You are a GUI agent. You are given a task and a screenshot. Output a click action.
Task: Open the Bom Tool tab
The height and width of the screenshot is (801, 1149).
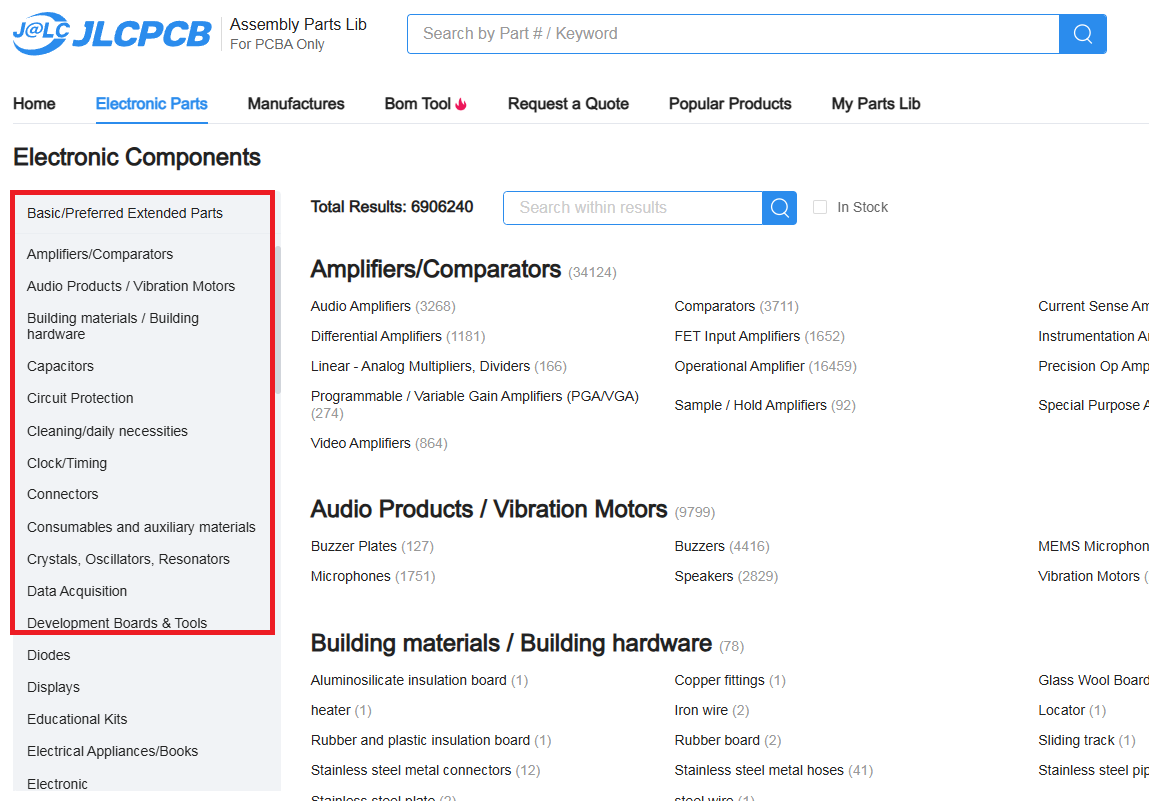click(x=418, y=104)
